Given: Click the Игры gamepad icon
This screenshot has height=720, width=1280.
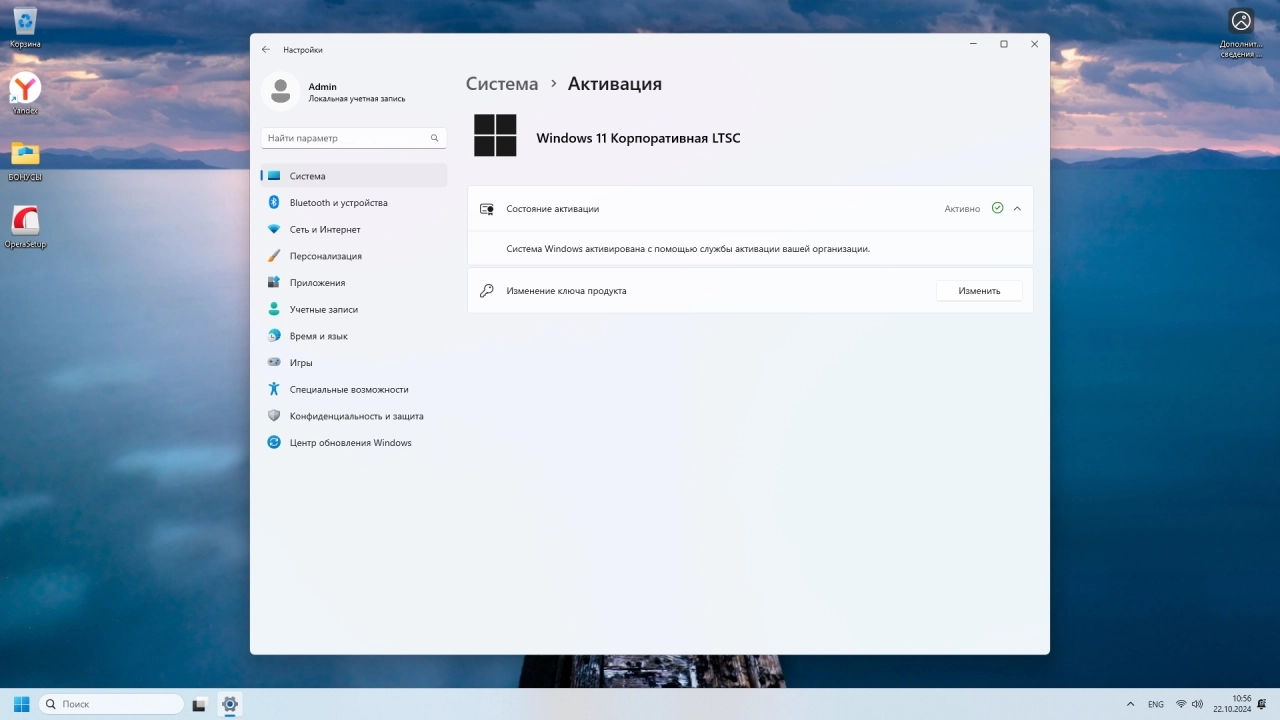Looking at the screenshot, I should [274, 362].
